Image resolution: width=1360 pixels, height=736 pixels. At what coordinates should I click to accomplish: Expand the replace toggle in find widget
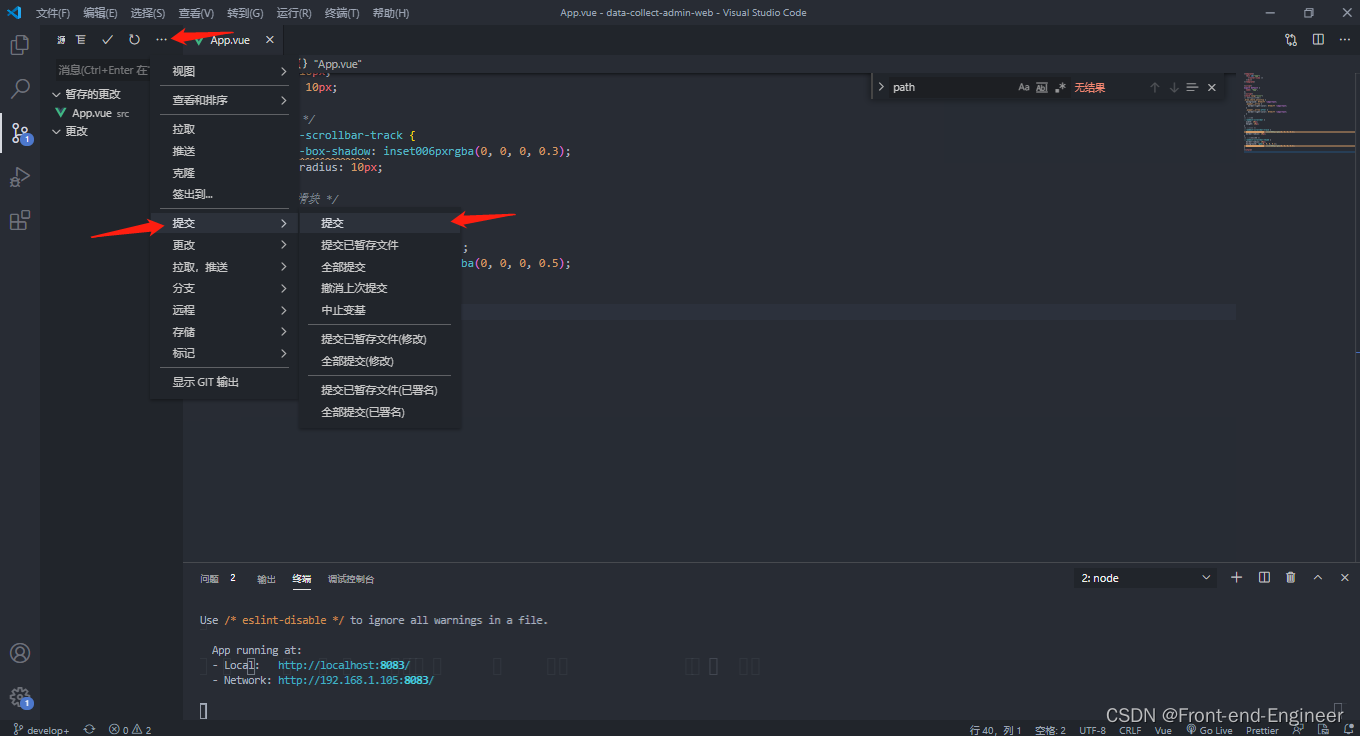pyautogui.click(x=881, y=88)
